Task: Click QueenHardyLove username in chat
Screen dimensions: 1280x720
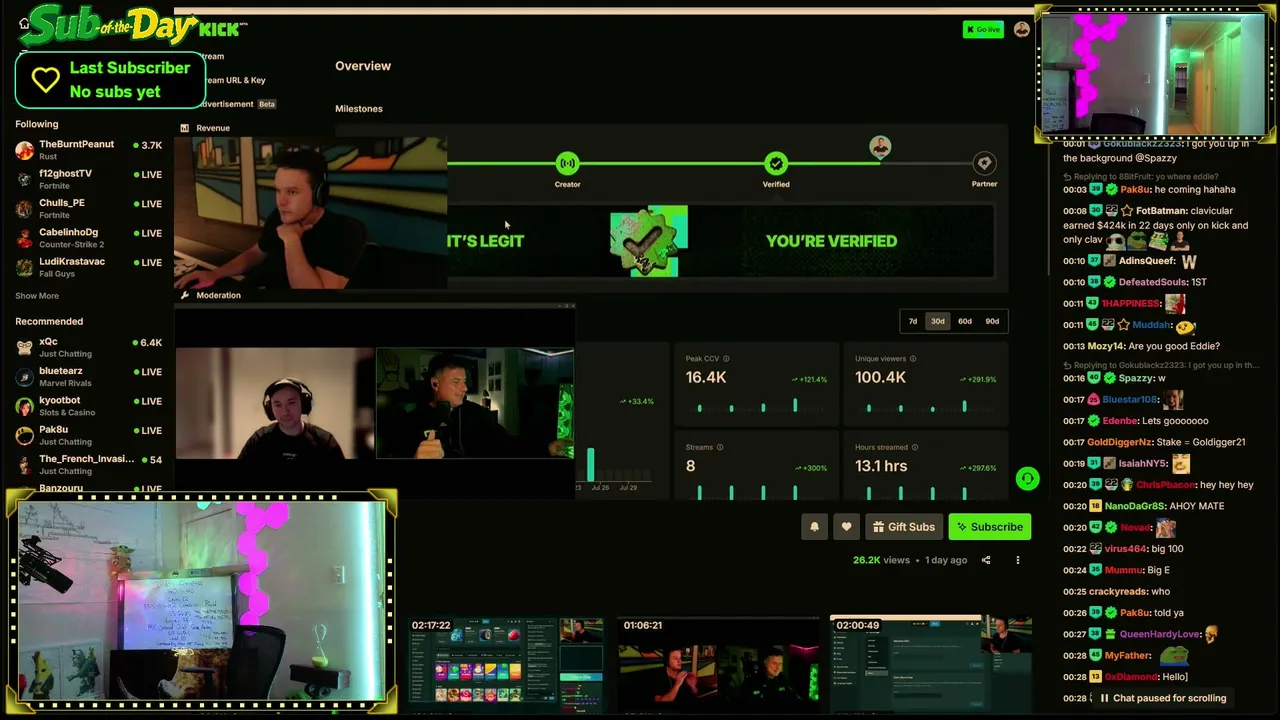Action: click(1160, 634)
